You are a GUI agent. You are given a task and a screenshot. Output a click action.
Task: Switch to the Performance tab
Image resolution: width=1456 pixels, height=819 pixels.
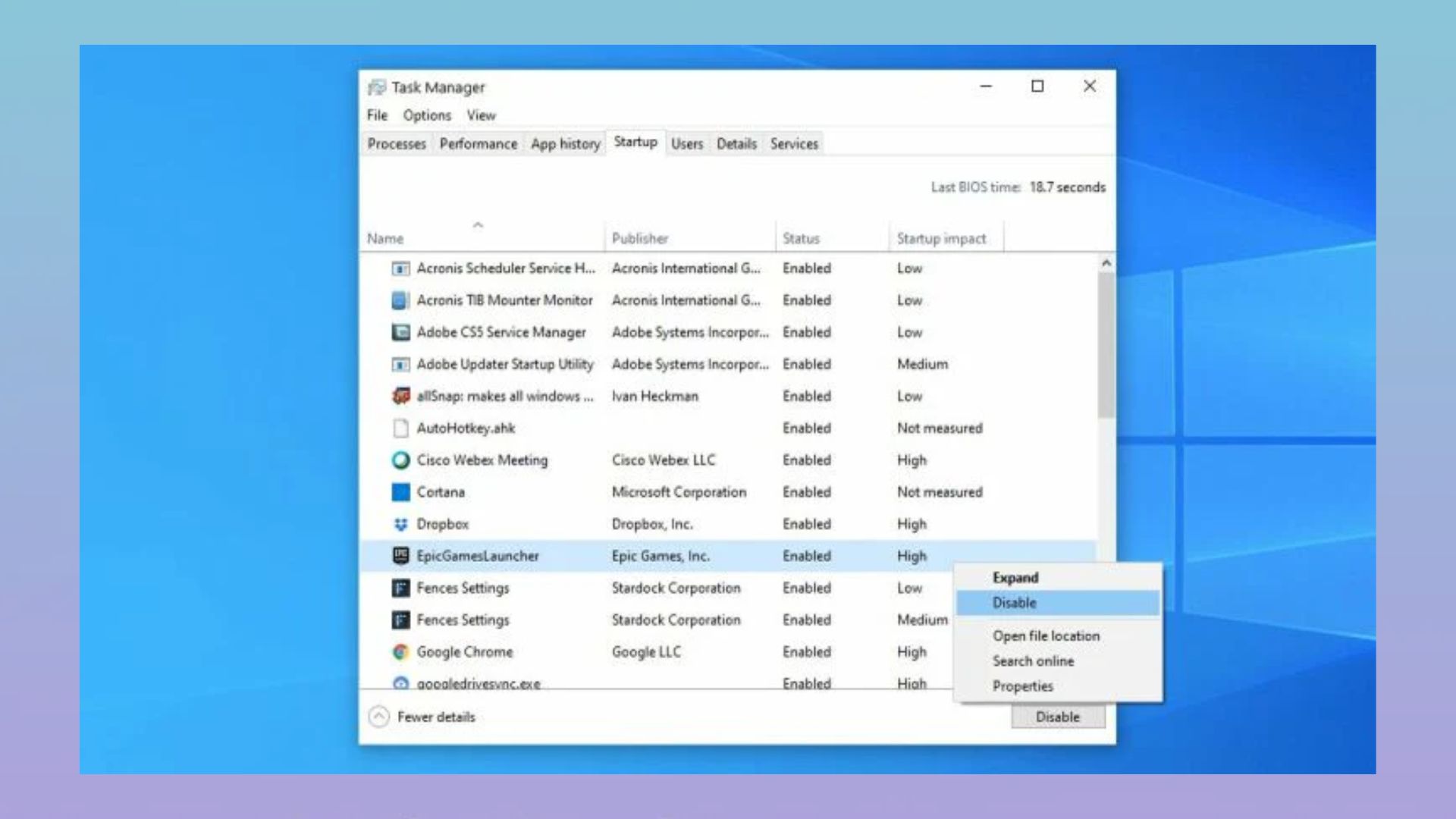click(x=479, y=144)
